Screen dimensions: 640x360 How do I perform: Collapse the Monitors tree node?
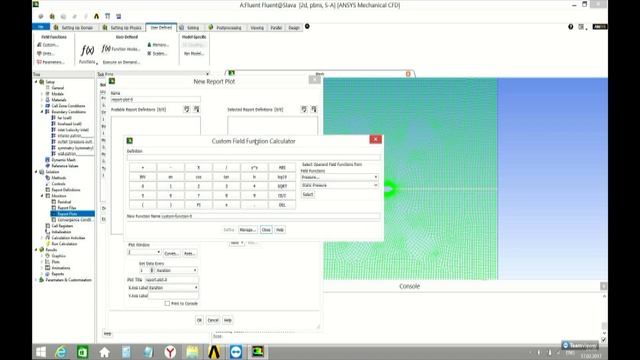click(42, 196)
